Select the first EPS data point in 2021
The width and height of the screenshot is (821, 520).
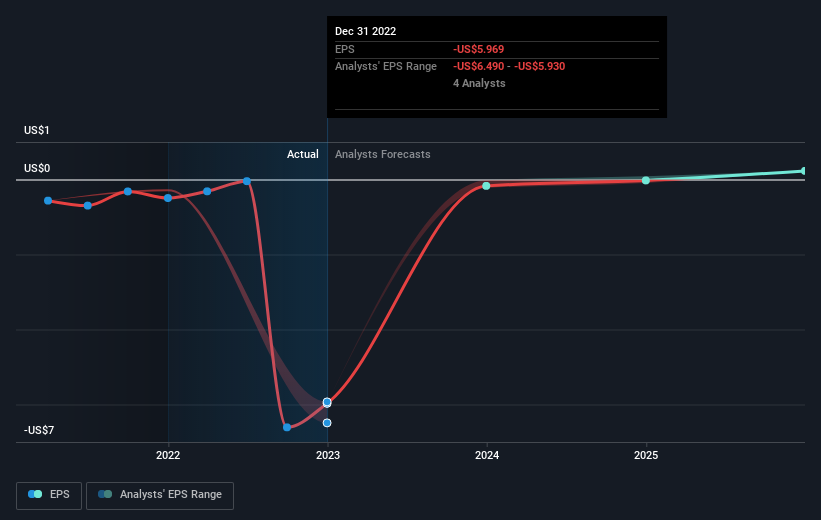[48, 201]
